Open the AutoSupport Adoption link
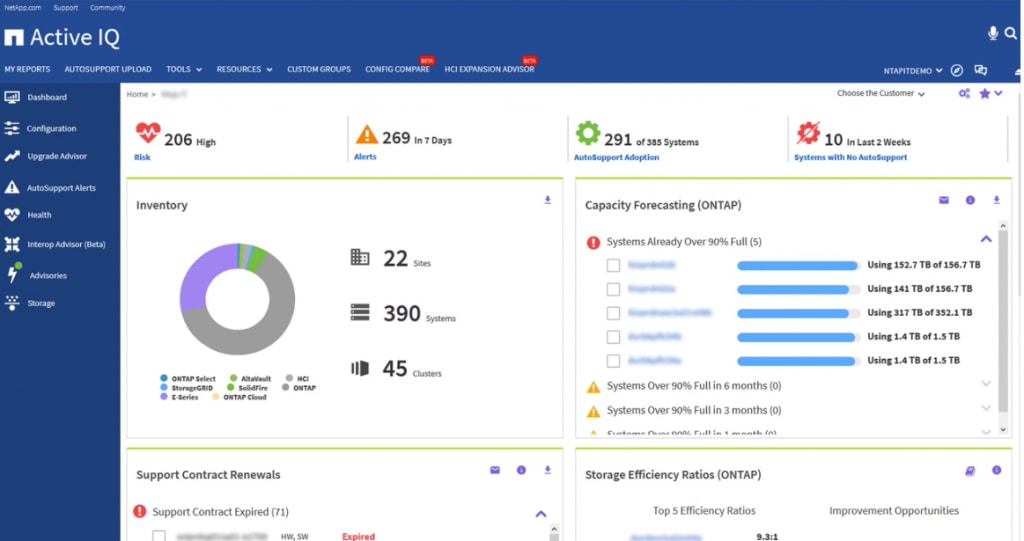 click(616, 157)
